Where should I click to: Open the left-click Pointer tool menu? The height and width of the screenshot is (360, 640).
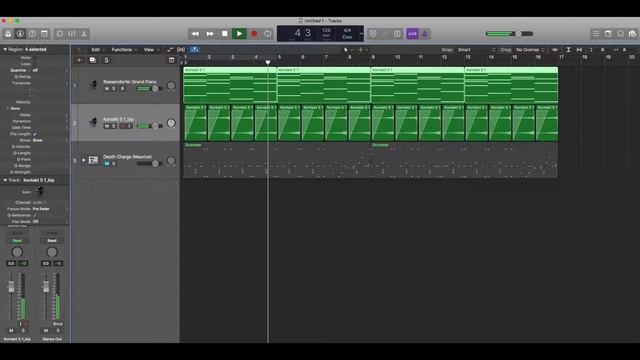pyautogui.click(x=347, y=50)
